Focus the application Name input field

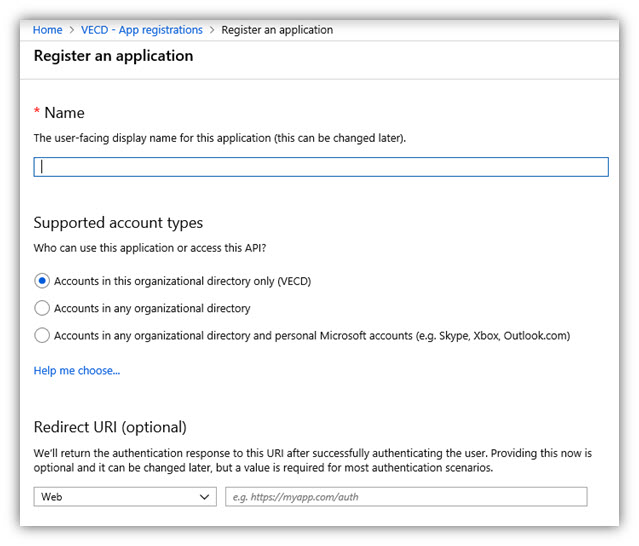tap(321, 167)
